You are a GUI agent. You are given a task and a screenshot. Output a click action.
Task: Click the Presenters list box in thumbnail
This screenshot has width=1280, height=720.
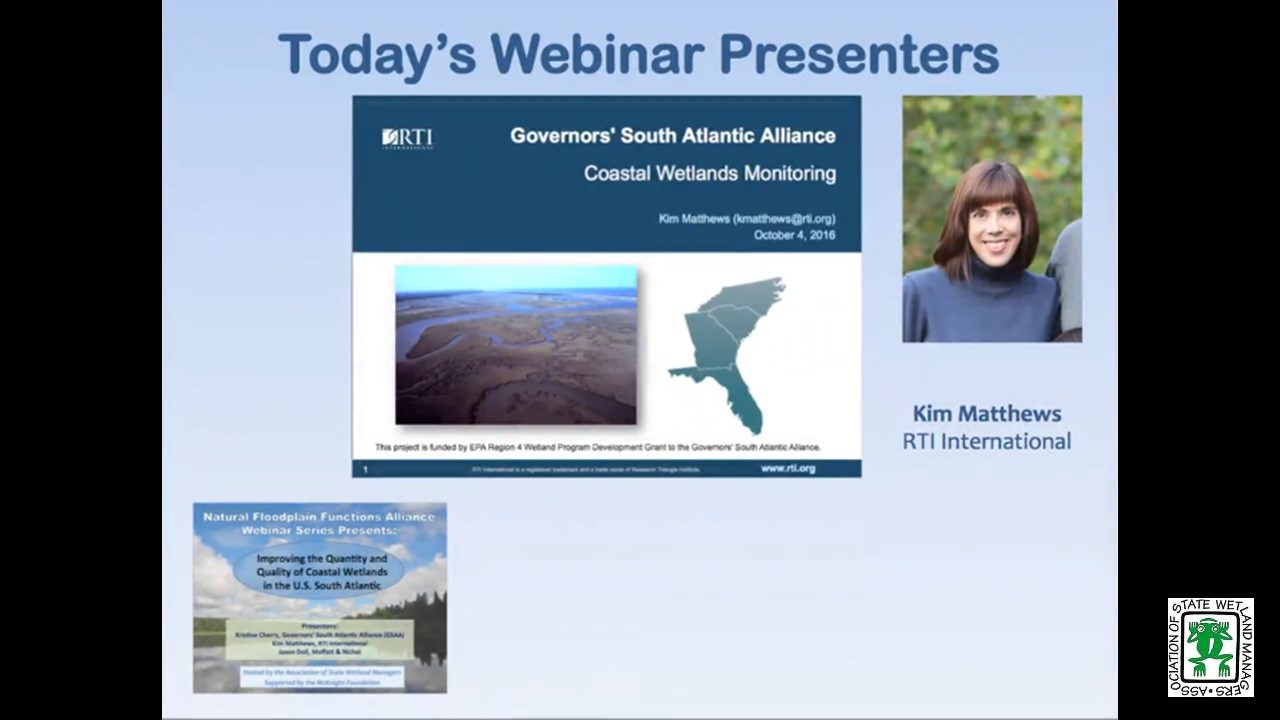pos(319,639)
